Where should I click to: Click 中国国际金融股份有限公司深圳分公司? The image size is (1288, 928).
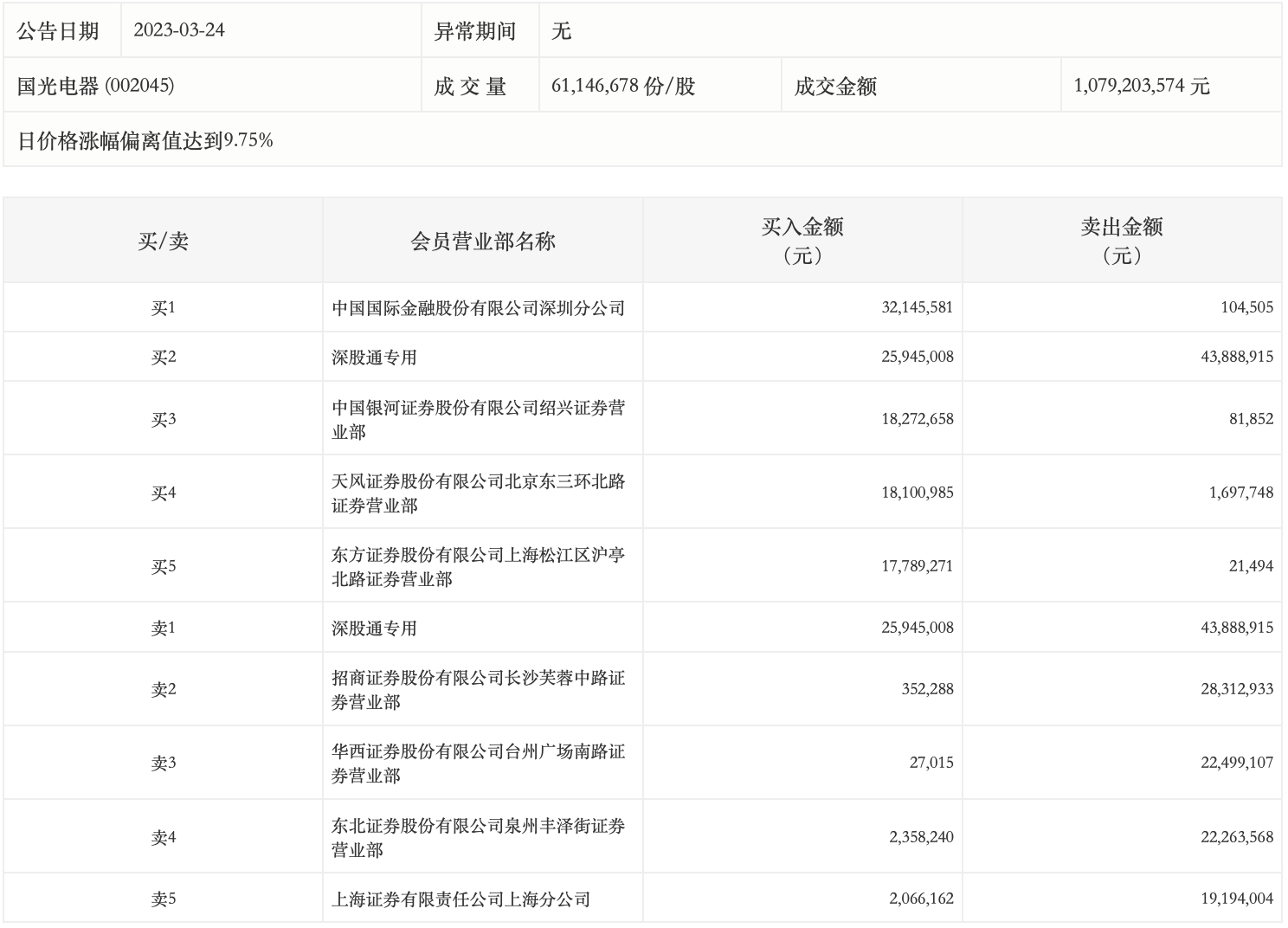tap(479, 307)
